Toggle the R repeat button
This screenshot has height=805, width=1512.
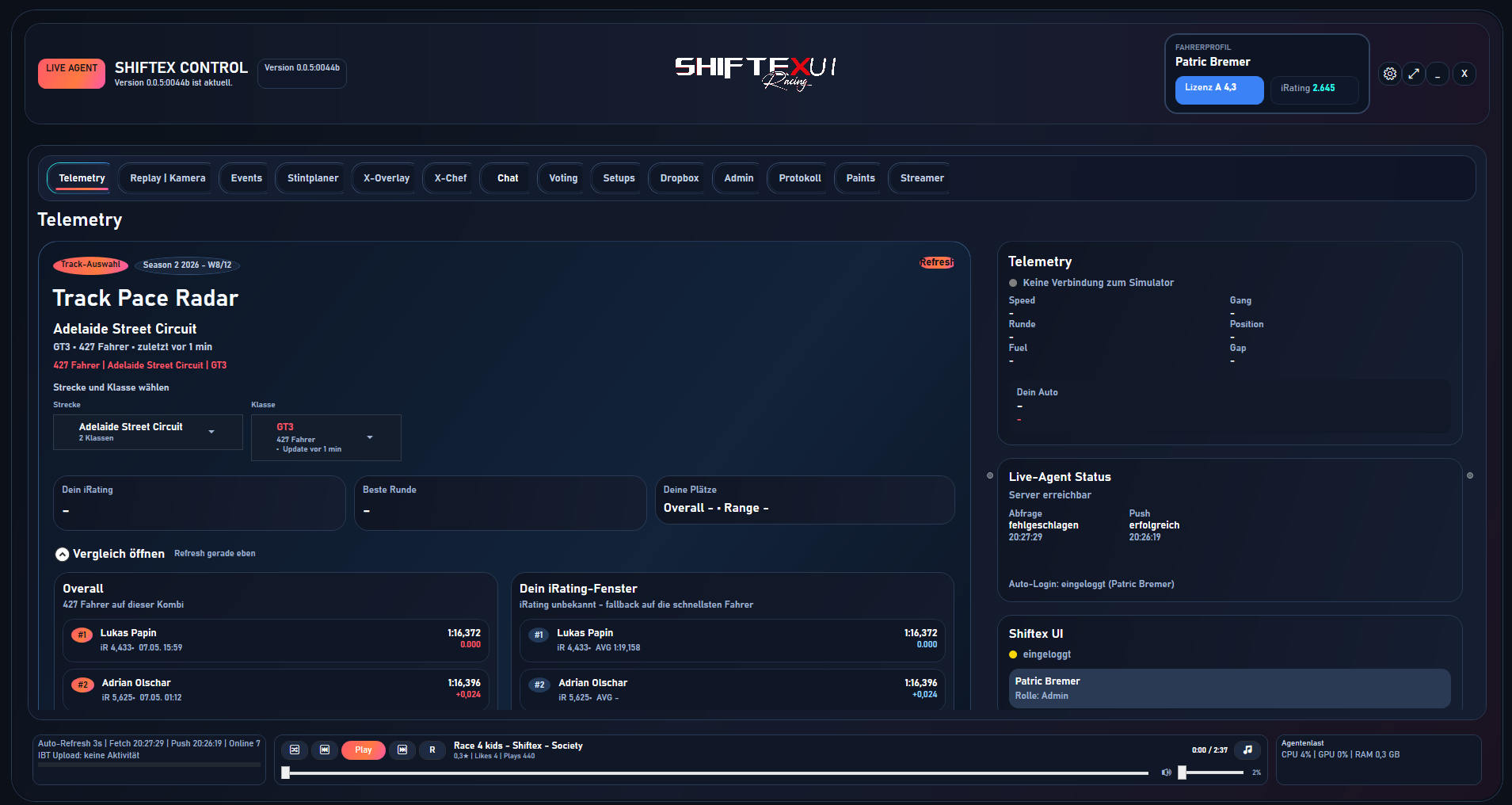432,750
